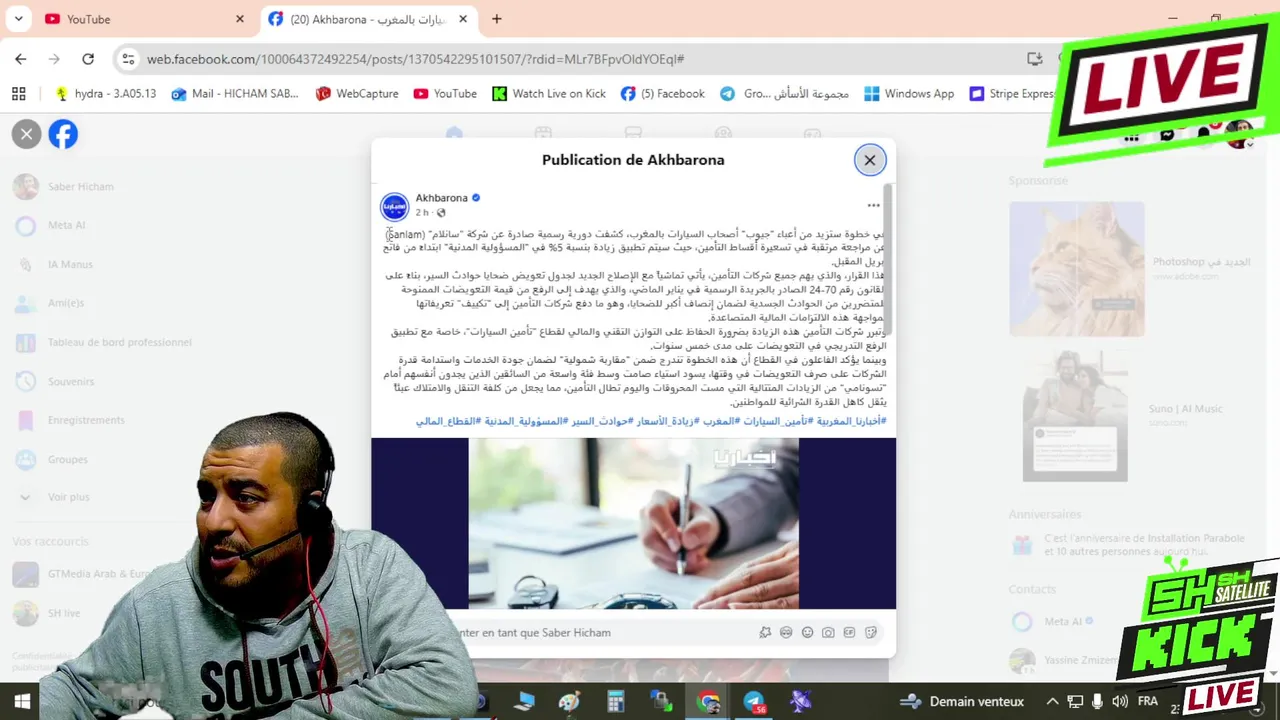Select the Akhbarona Facebook tab
Screen dimensions: 1280x720
pos(366,19)
